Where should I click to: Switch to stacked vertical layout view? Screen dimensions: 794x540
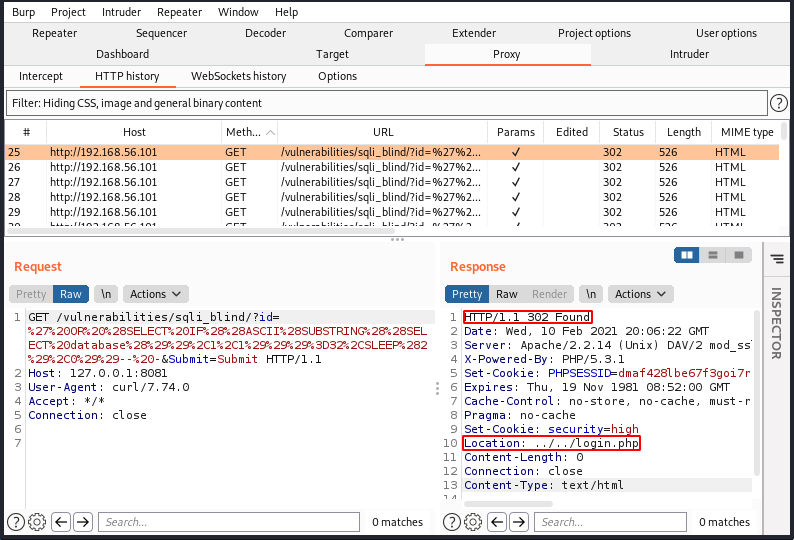[712, 255]
